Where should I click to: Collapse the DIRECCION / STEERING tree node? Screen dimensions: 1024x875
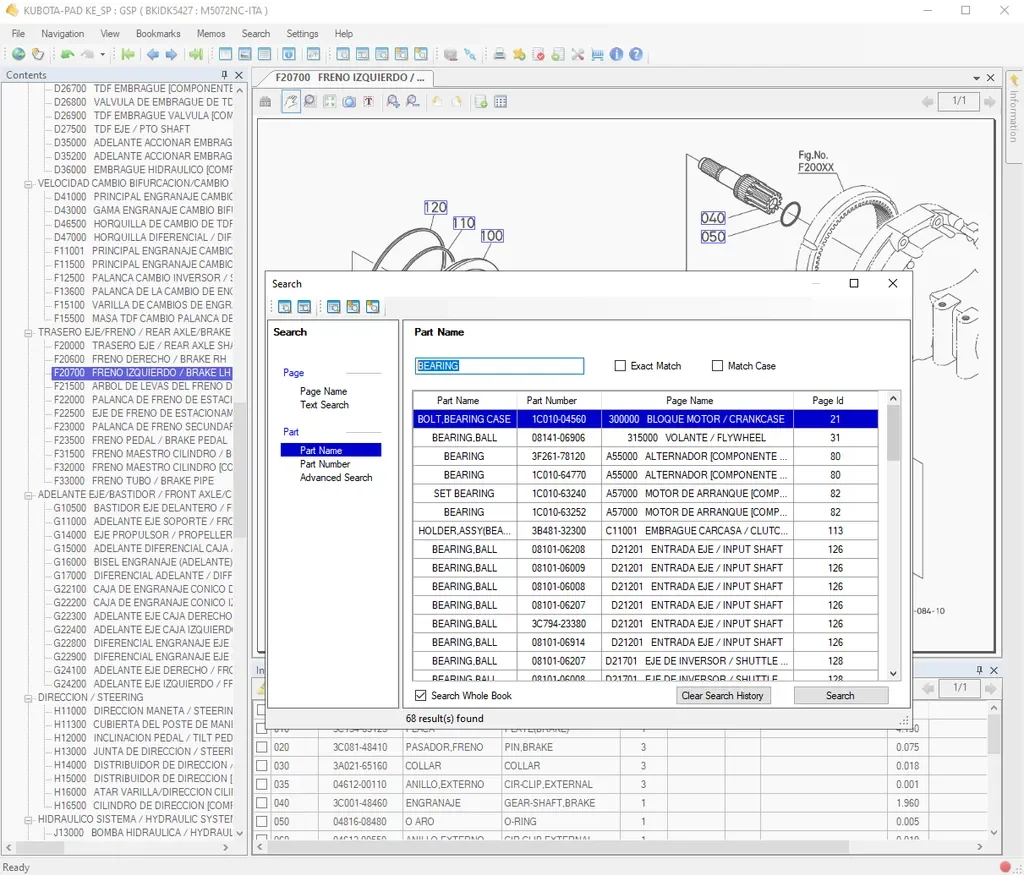click(x=28, y=697)
